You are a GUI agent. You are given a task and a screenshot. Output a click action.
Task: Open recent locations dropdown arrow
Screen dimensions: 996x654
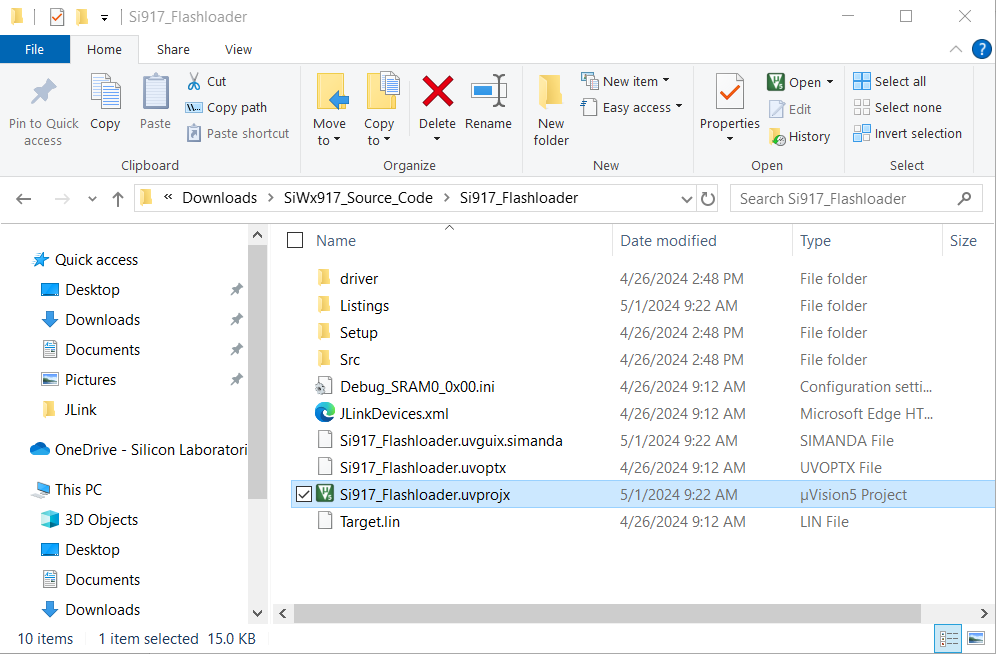[92, 199]
